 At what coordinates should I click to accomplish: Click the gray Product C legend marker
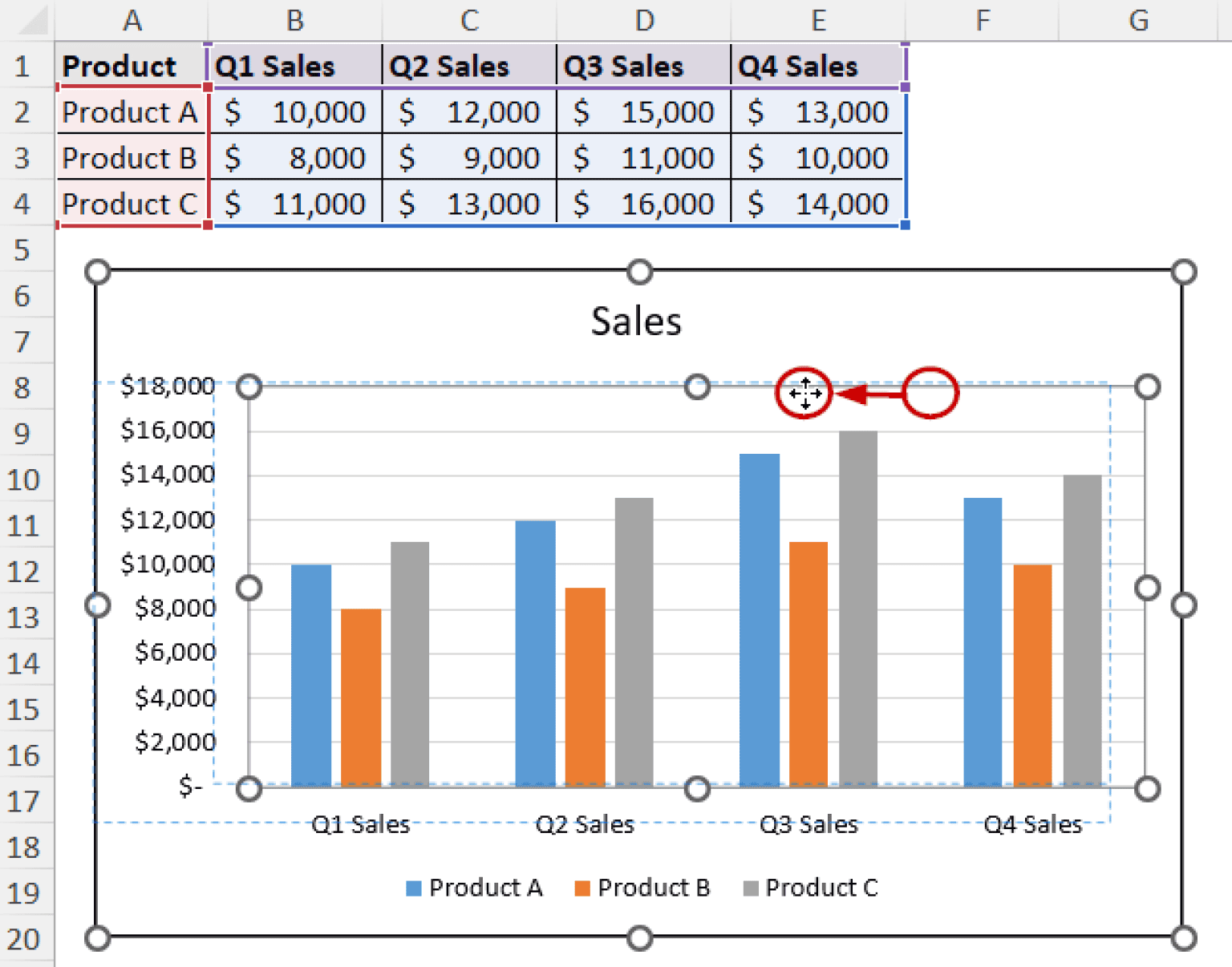coord(749,888)
